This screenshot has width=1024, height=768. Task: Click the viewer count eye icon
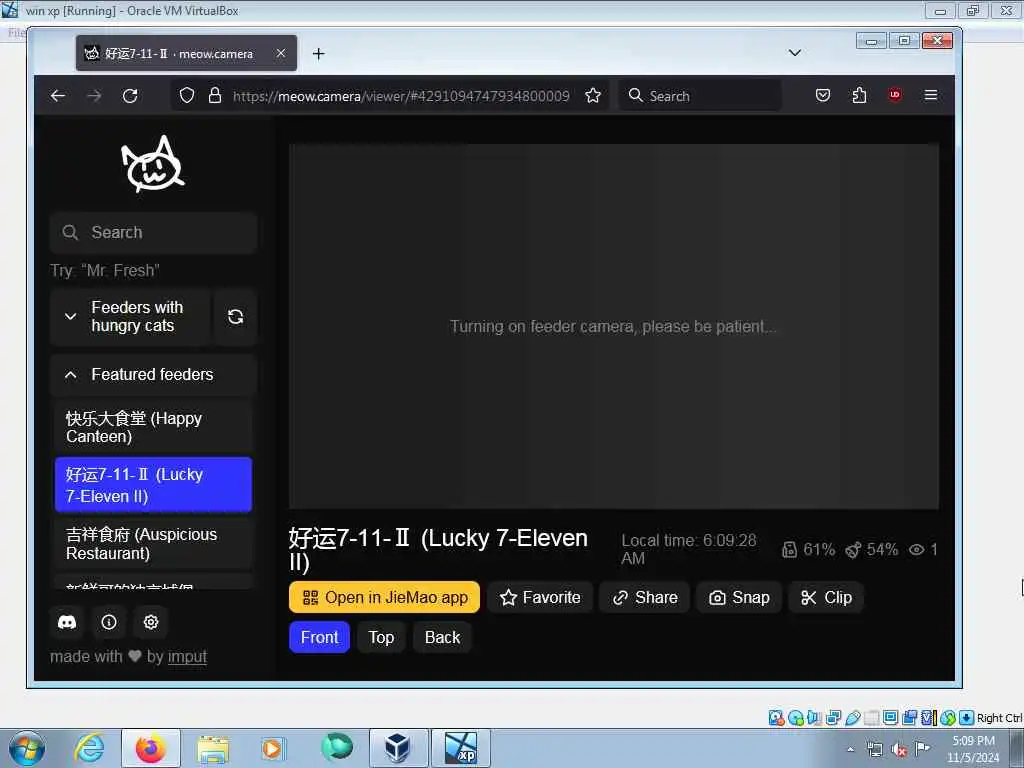pos(917,550)
